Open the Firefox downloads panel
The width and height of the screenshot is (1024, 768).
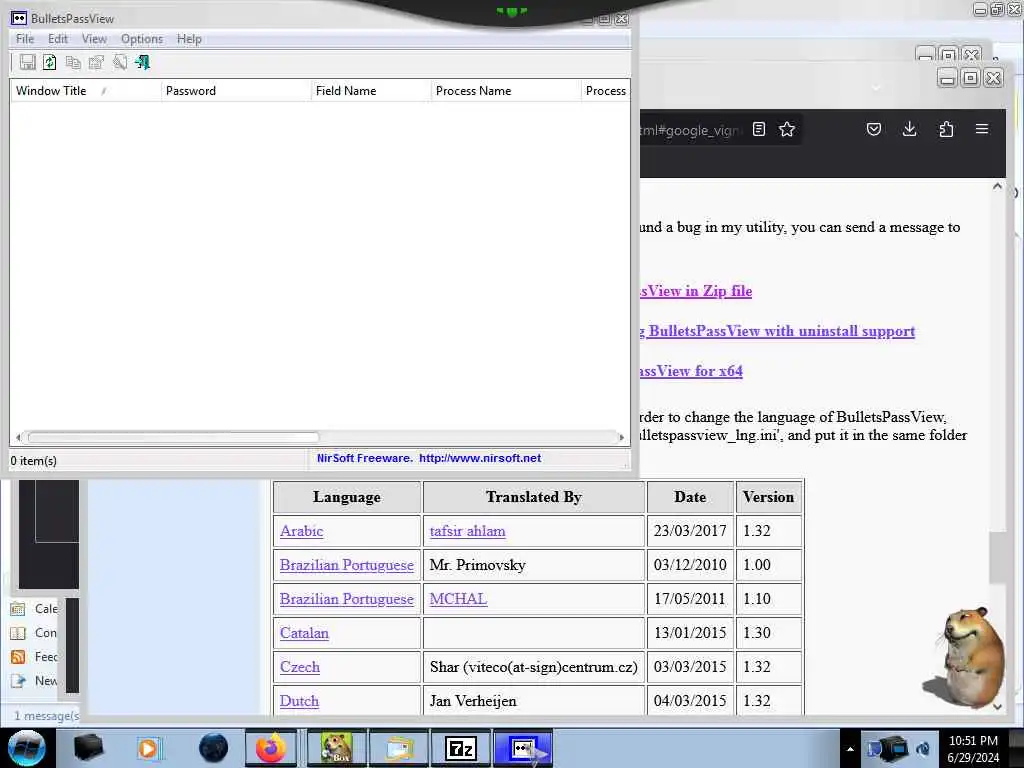point(909,129)
